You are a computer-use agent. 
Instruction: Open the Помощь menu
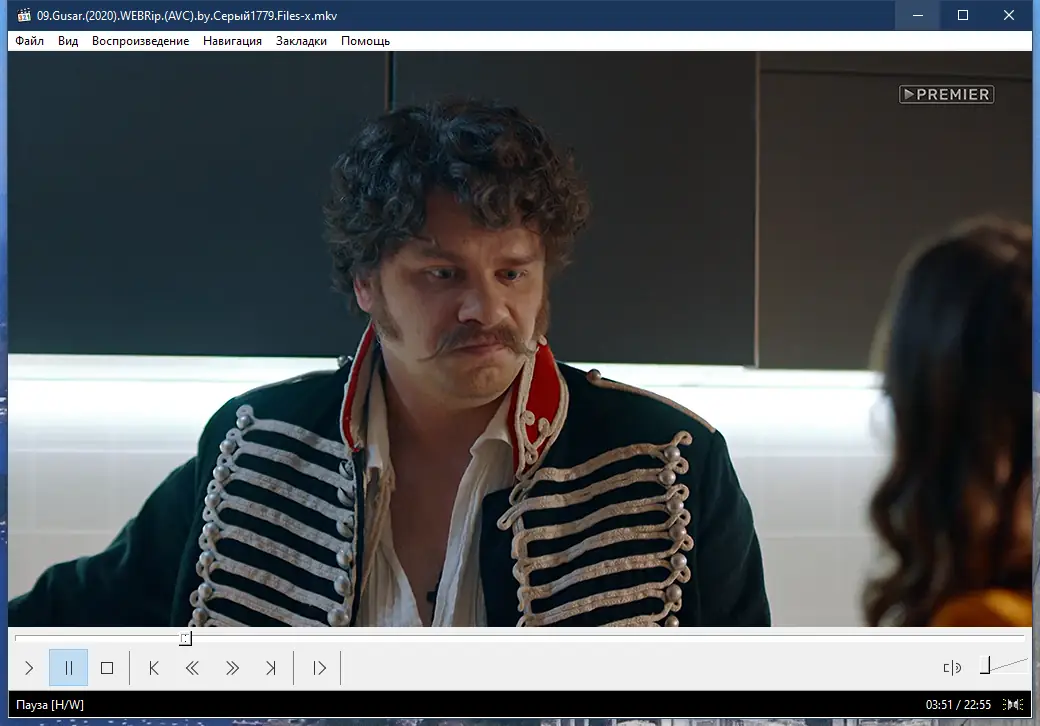pos(365,40)
